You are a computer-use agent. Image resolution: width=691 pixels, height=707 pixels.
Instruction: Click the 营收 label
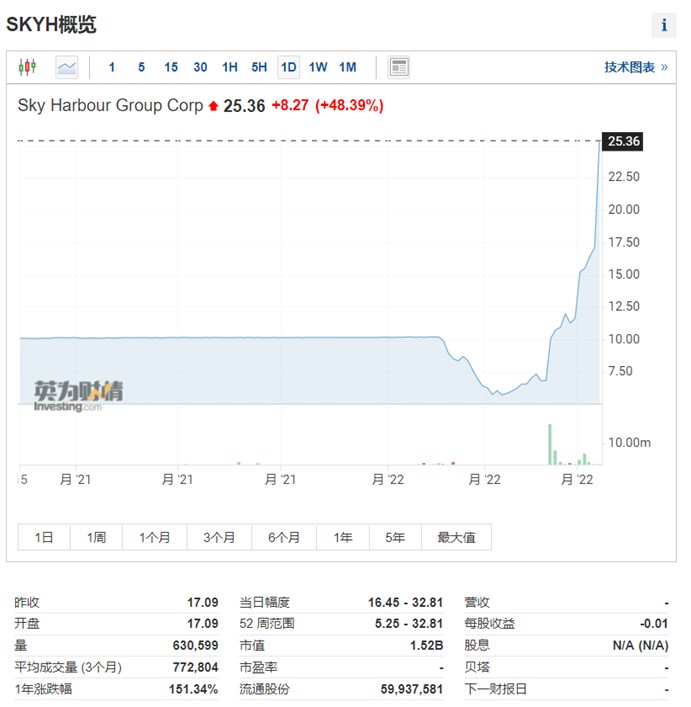(x=477, y=602)
